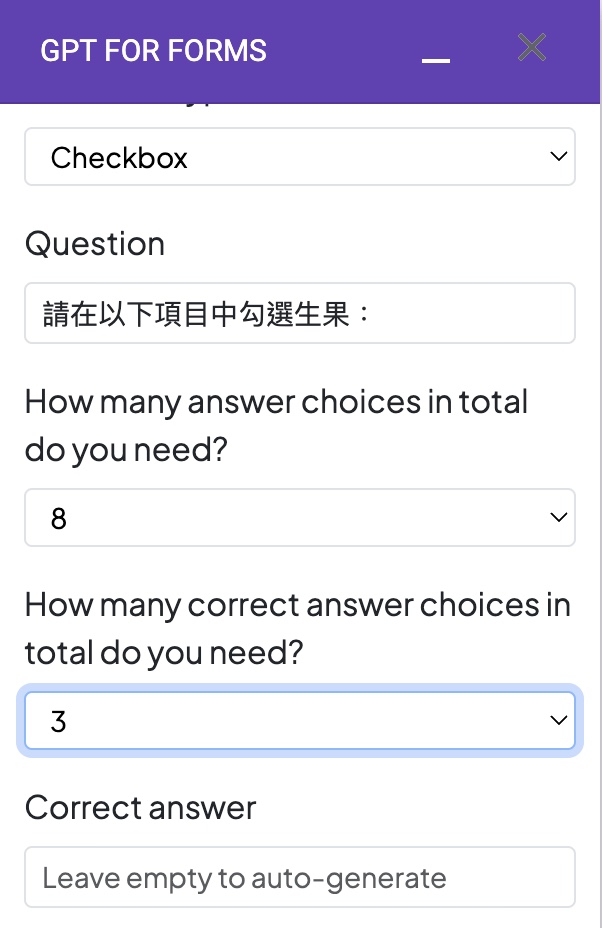
Task: Open the total answer choices dropdown showing 8
Action: (299, 518)
